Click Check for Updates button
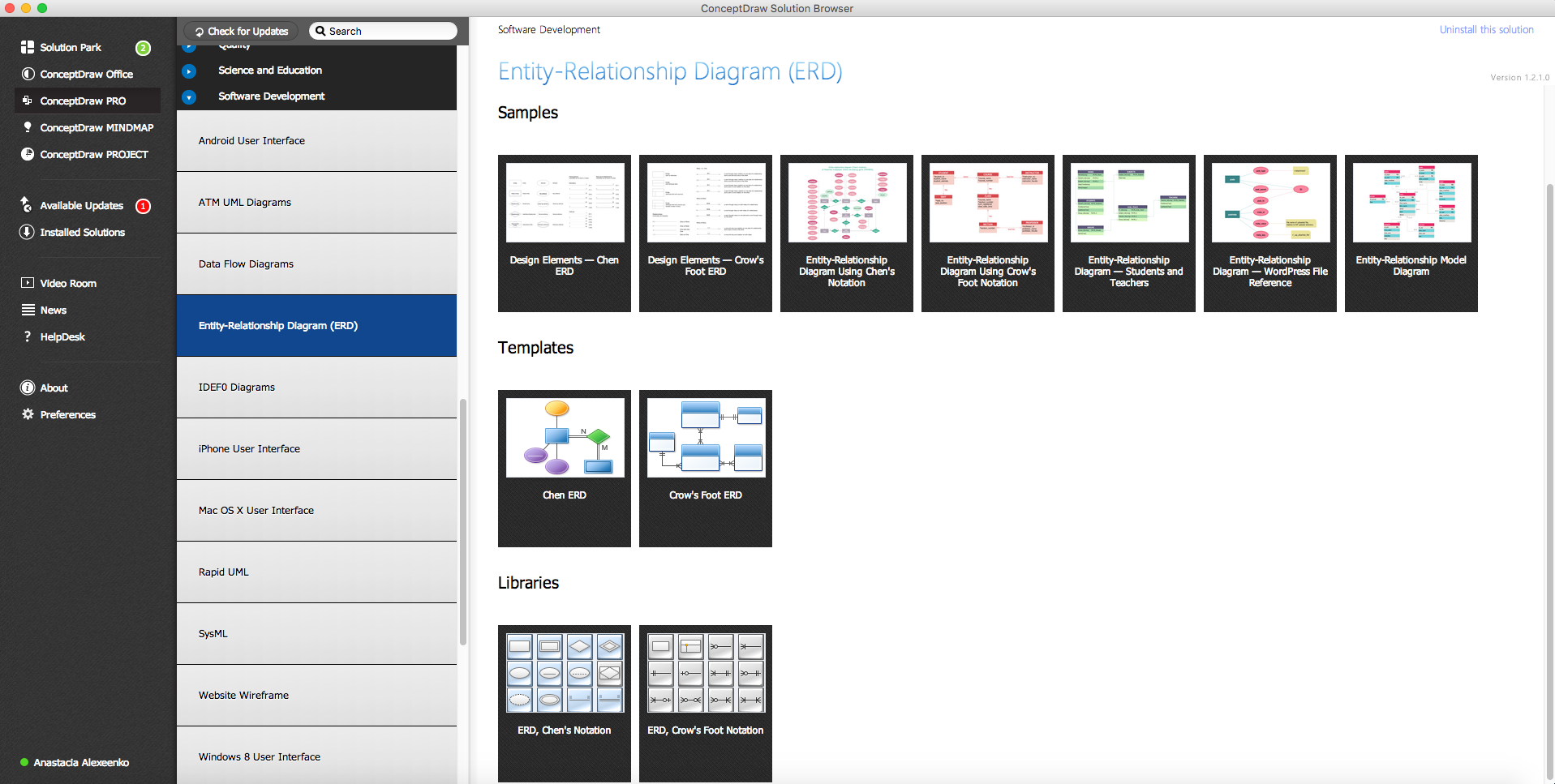 click(242, 31)
